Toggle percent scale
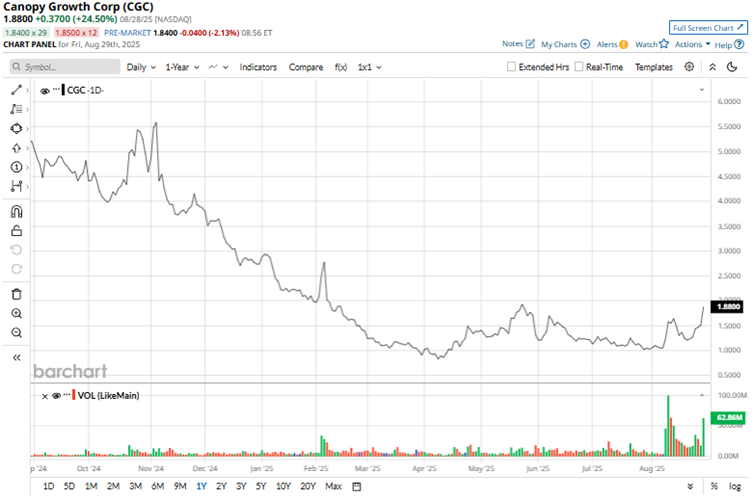Image resolution: width=752 pixels, height=499 pixels. [714, 487]
